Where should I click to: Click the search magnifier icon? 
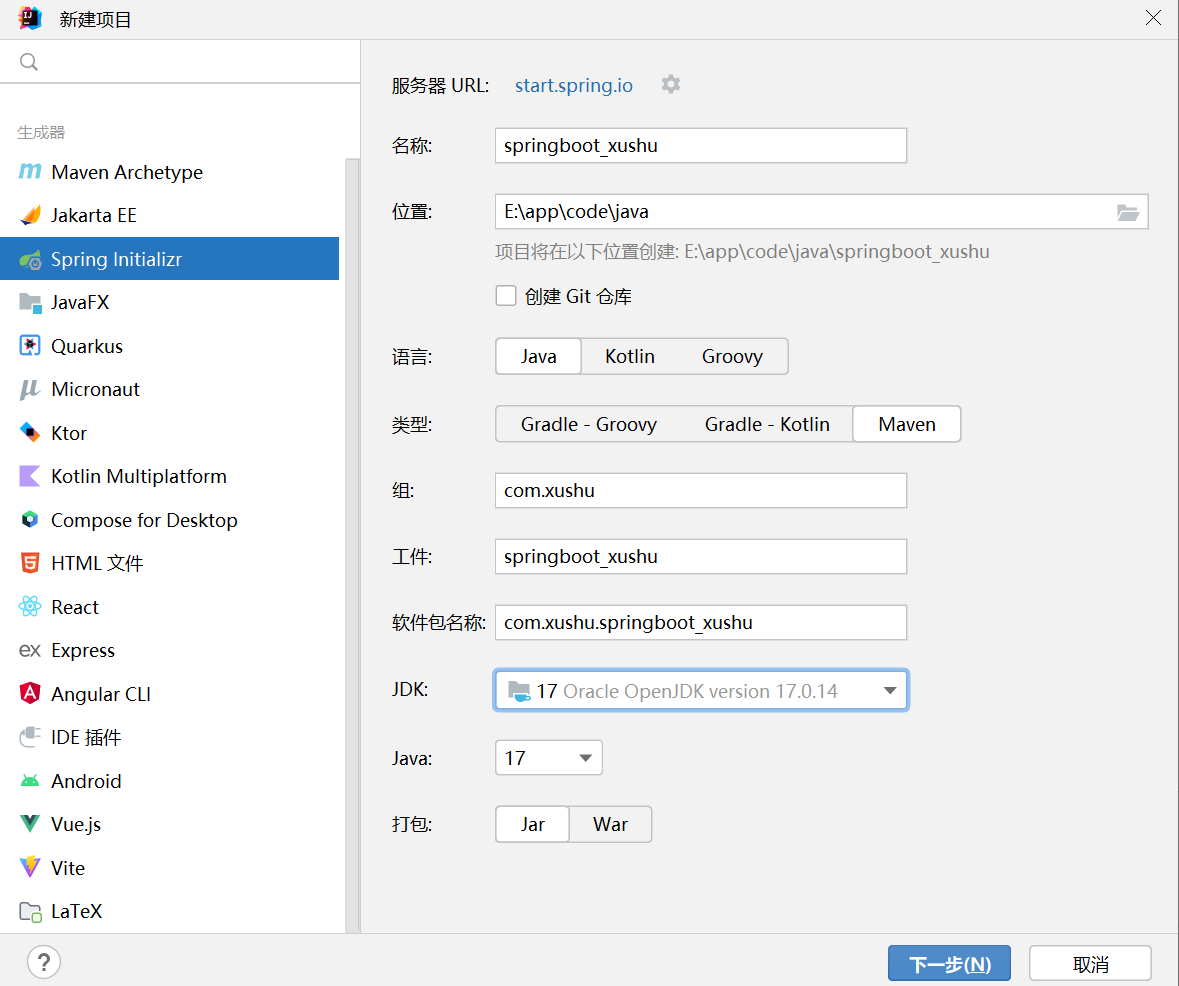[29, 62]
